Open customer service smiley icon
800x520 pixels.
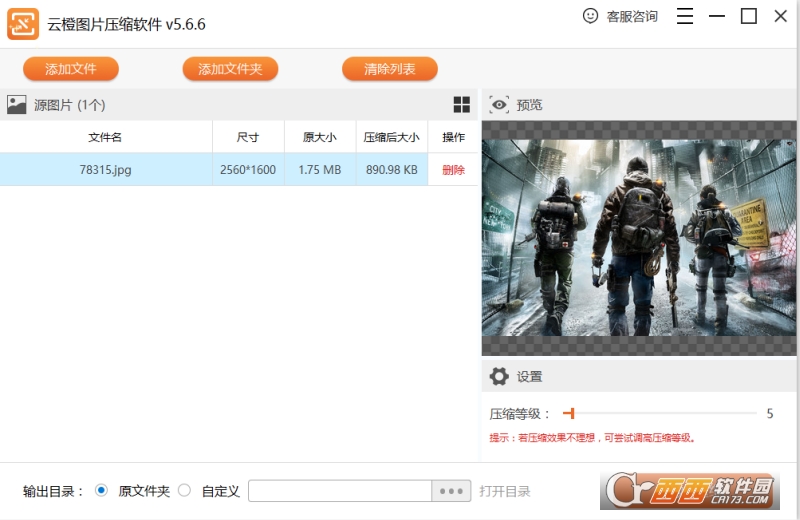pyautogui.click(x=590, y=16)
